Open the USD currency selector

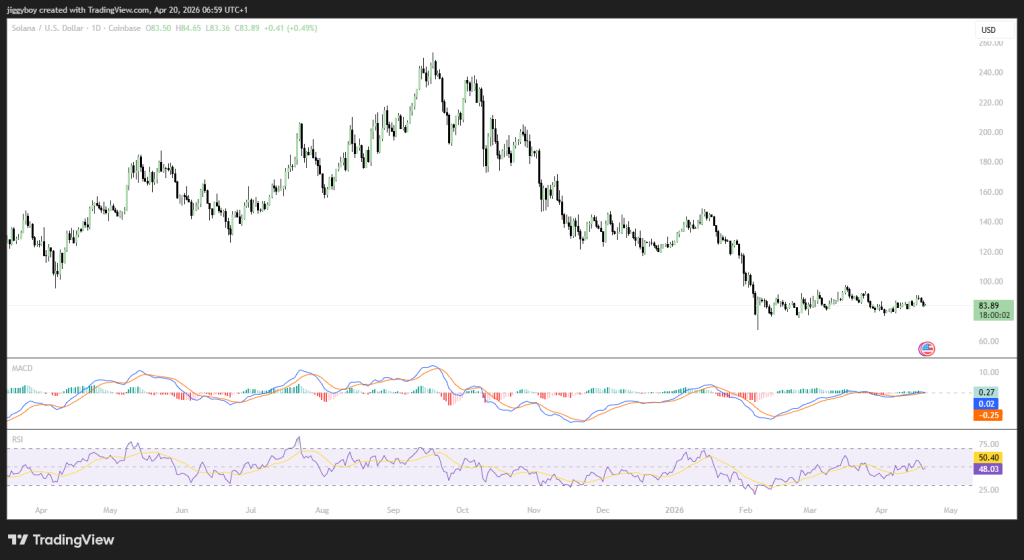click(995, 29)
